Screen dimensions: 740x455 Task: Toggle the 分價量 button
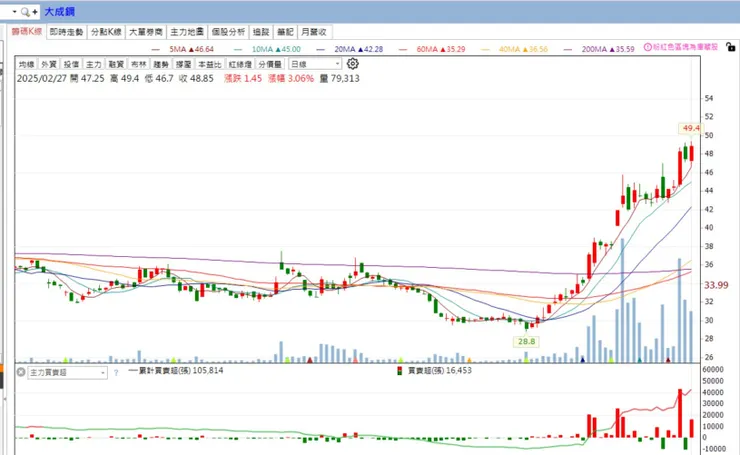270,64
